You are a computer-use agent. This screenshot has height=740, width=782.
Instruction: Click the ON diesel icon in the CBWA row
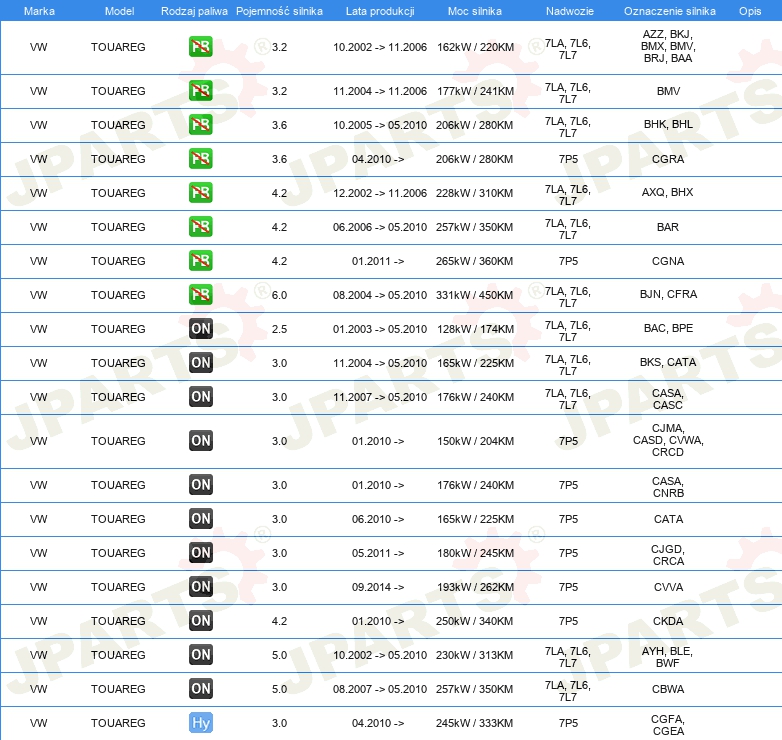pos(200,689)
